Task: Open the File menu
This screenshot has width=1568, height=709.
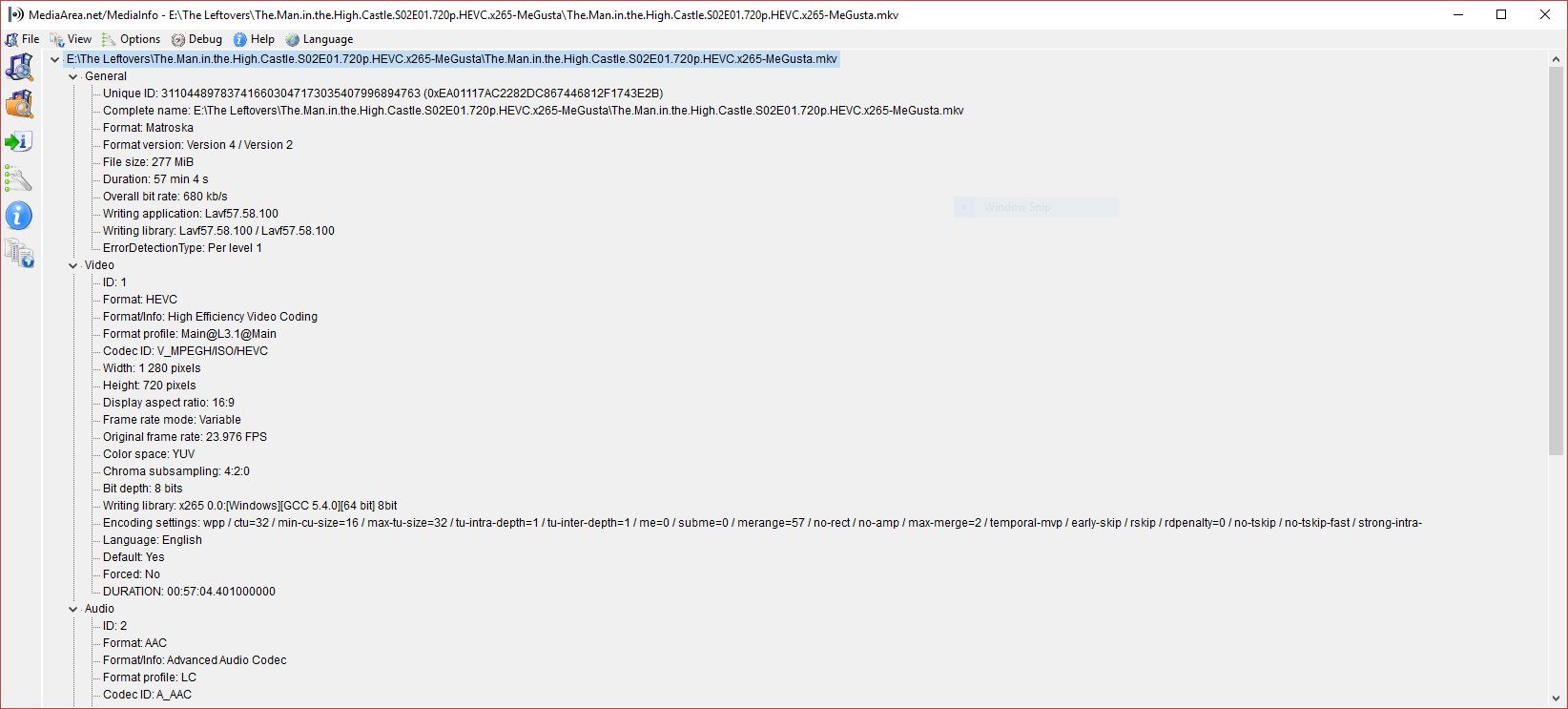Action: coord(23,39)
